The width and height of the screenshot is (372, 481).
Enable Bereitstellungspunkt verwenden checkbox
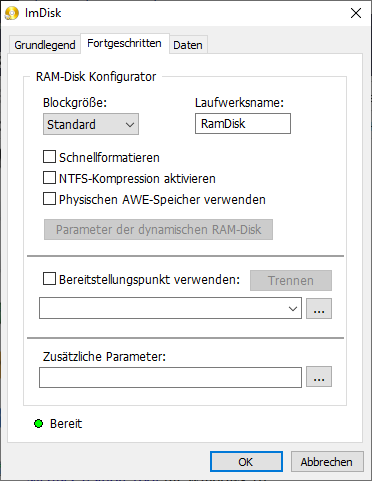point(49,279)
